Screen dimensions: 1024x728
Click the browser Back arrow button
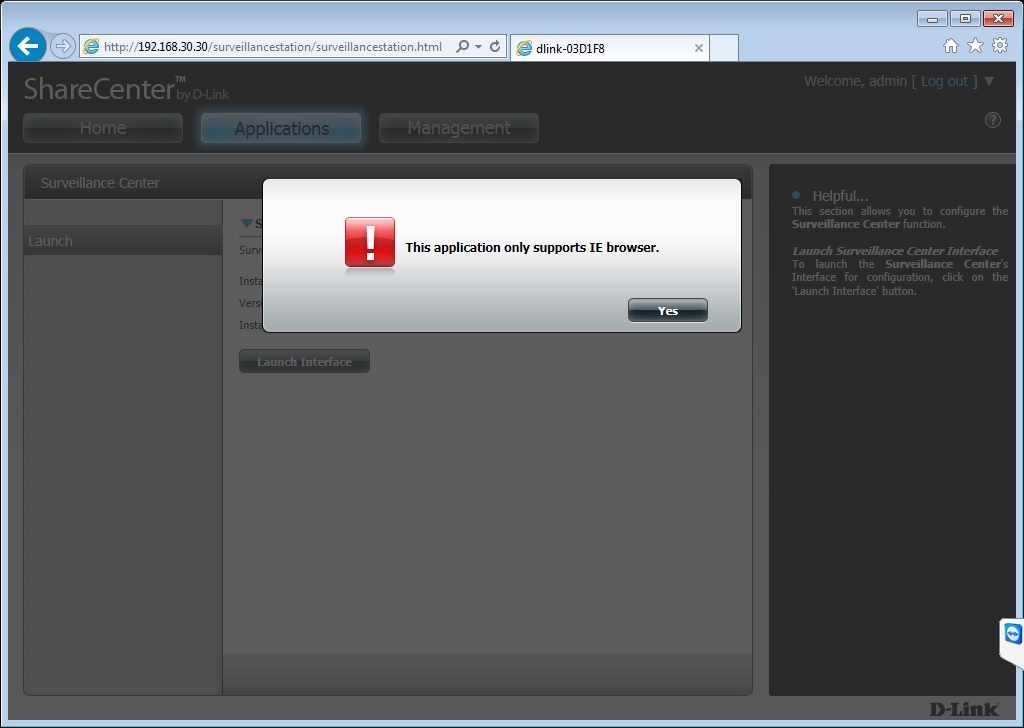28,46
